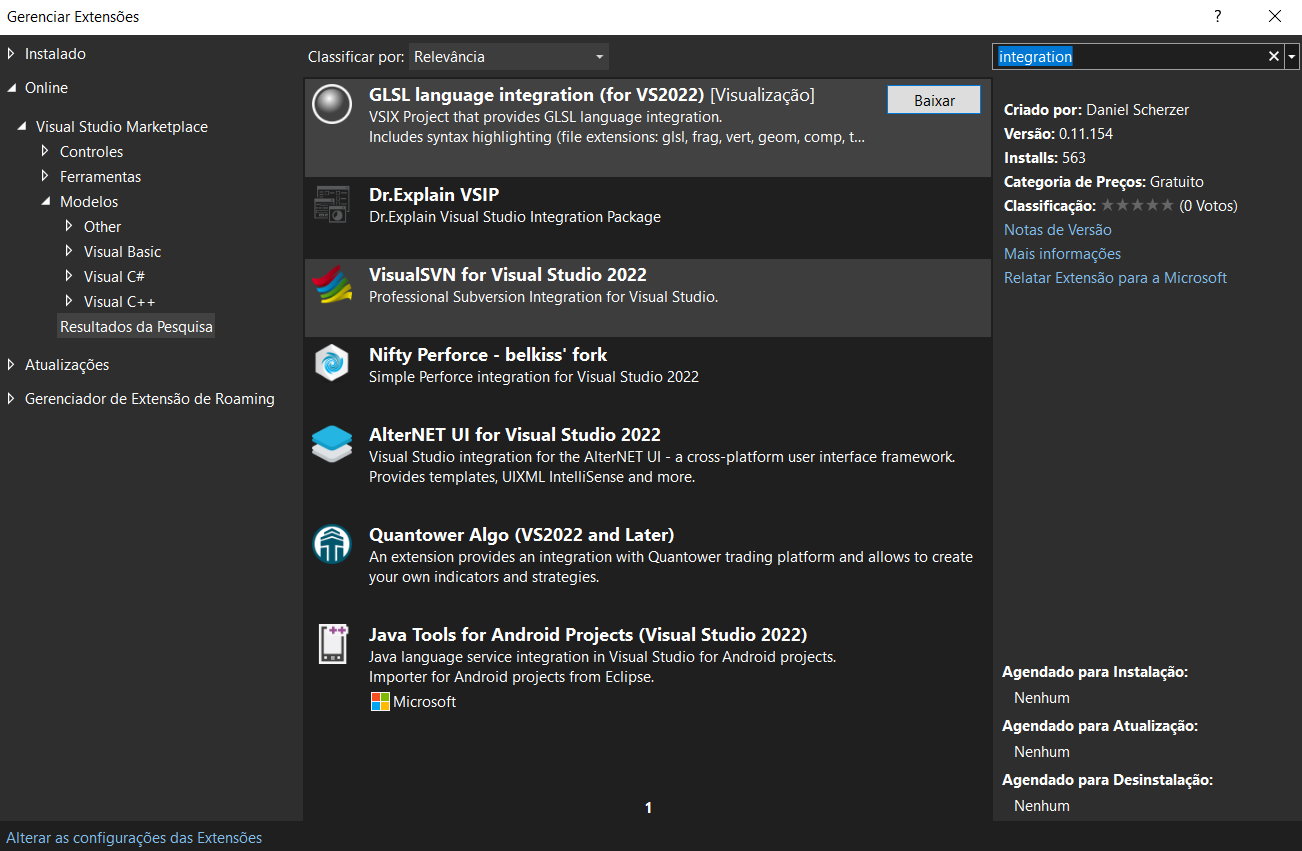Click the GLSL language integration extension icon
The height and width of the screenshot is (851, 1302).
coord(332,104)
